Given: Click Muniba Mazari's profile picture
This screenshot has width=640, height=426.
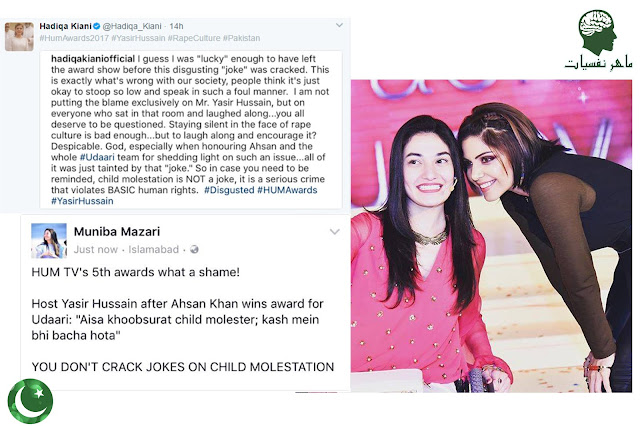Looking at the screenshot, I should [x=49, y=241].
